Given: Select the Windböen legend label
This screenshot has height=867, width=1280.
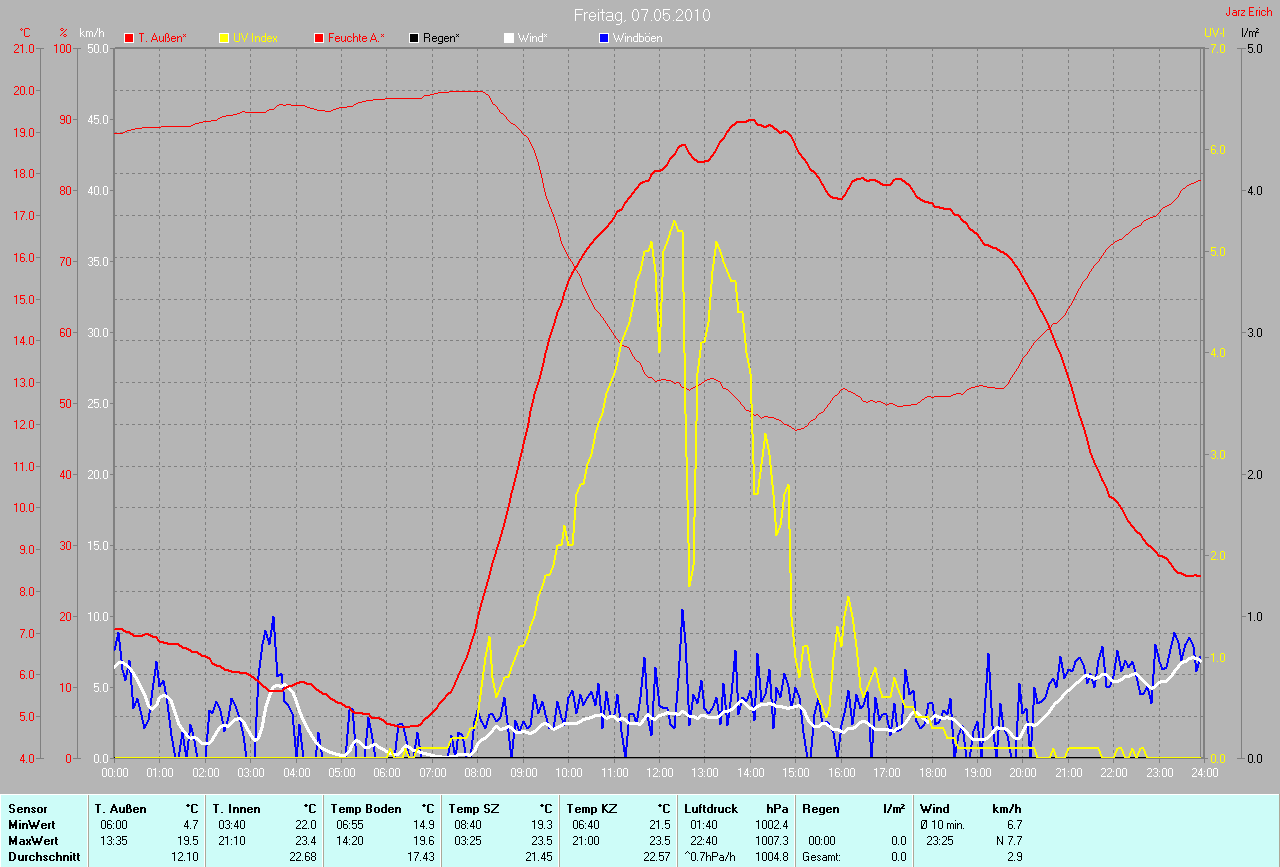Looking at the screenshot, I should pyautogui.click(x=637, y=38).
